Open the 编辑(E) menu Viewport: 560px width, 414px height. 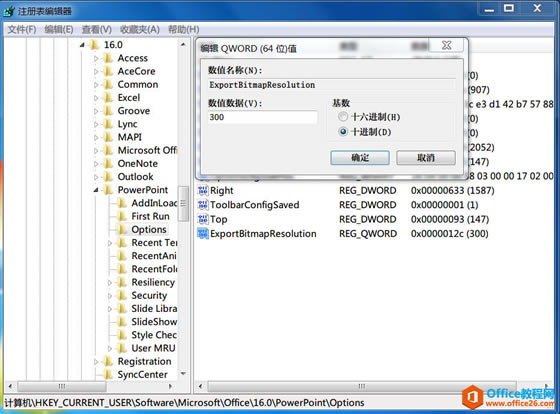59,29
